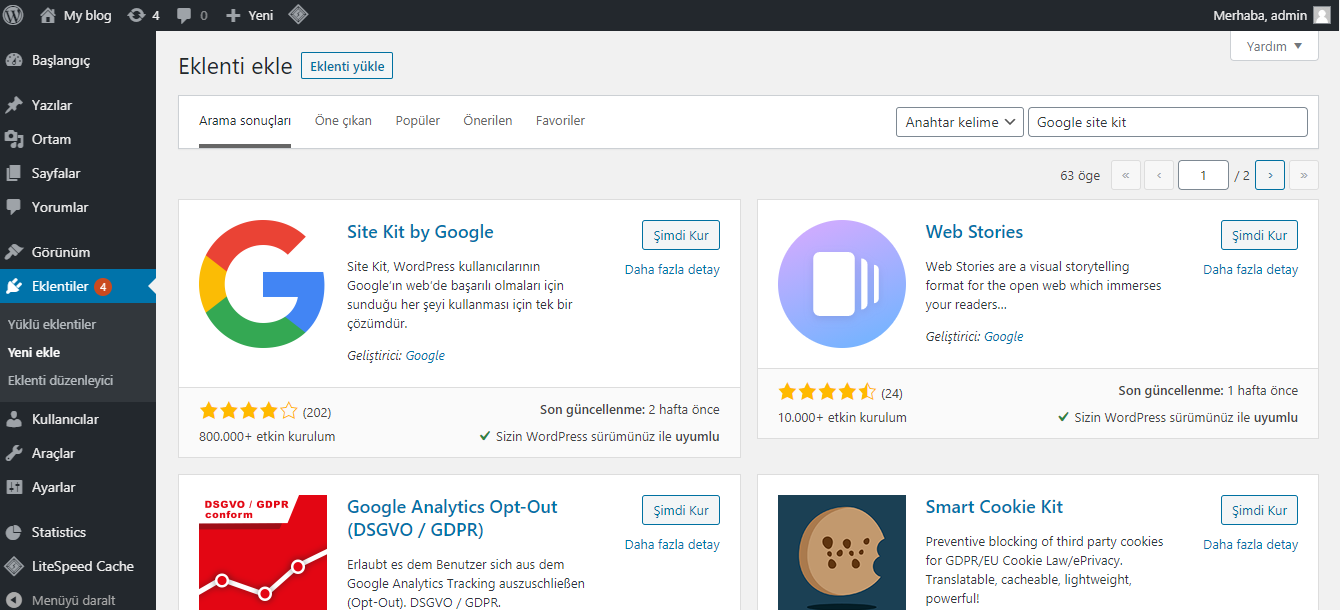
Task: Click the Web Stories plugin logo
Action: pyautogui.click(x=841, y=284)
